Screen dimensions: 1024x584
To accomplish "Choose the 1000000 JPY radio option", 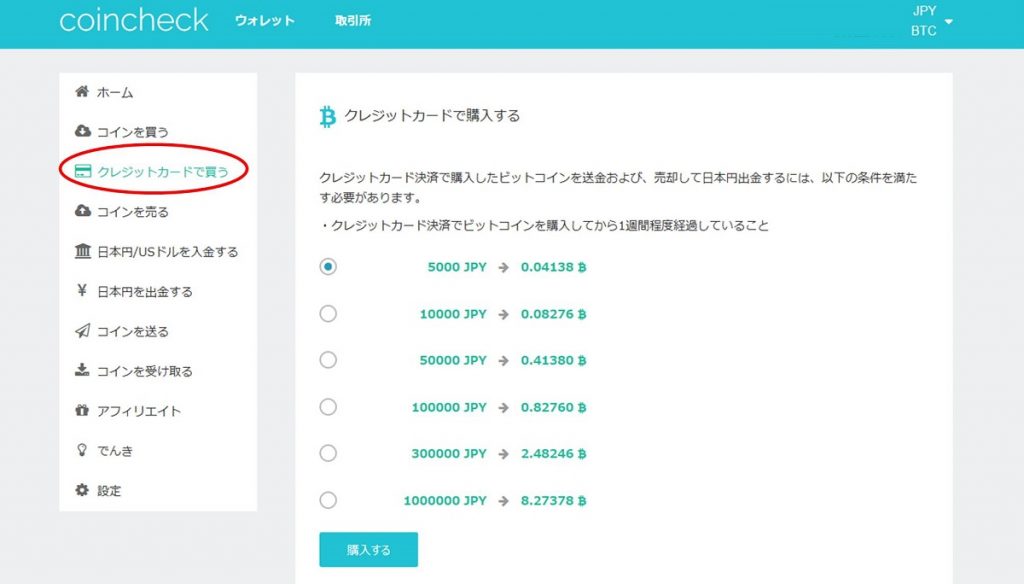I will (x=328, y=500).
